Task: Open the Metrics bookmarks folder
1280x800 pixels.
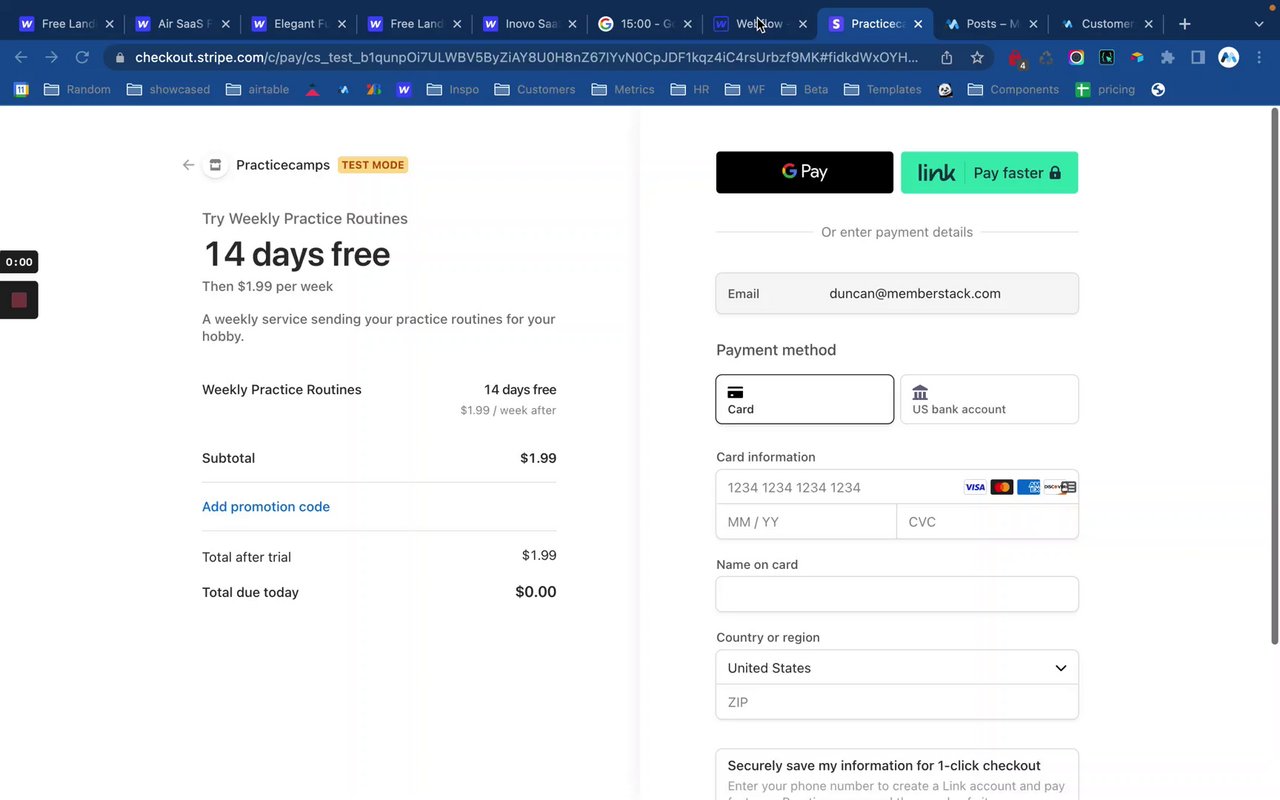Action: [623, 89]
